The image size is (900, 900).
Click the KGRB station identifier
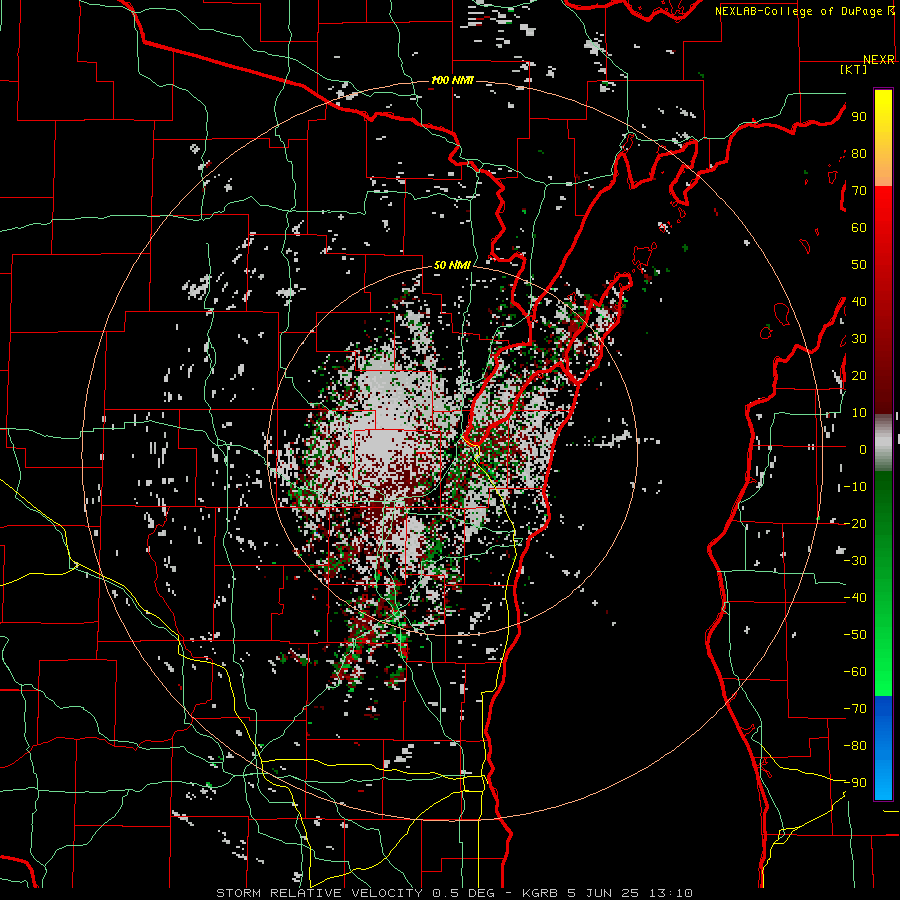click(x=540, y=893)
